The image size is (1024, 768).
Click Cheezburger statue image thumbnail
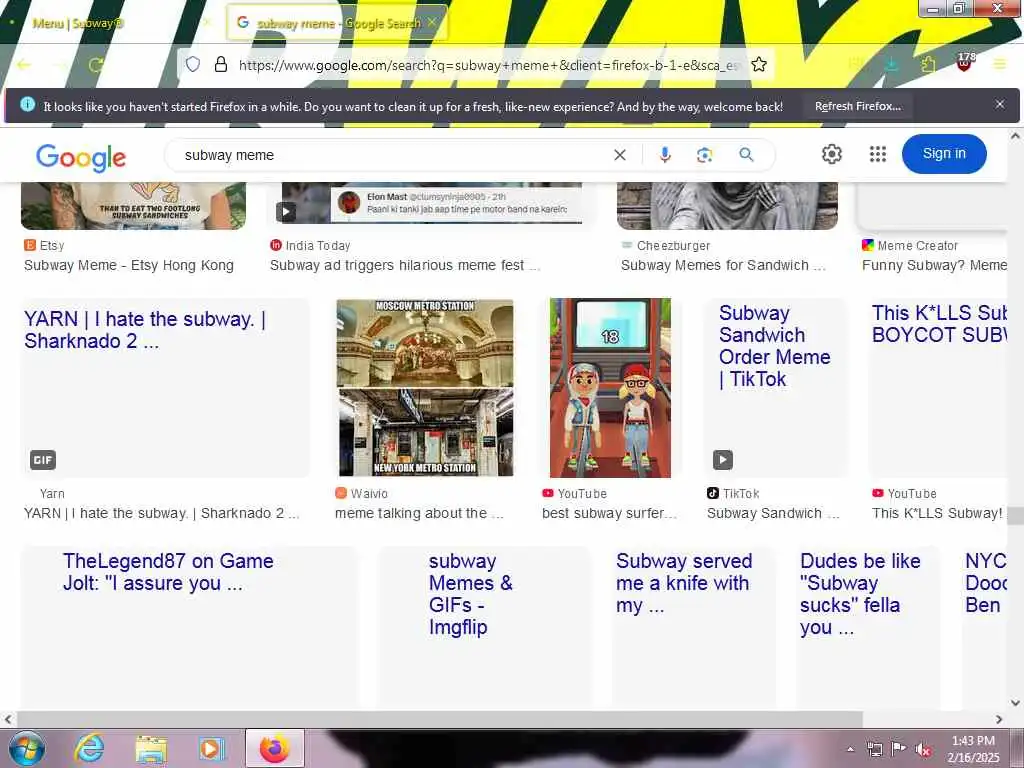pyautogui.click(x=728, y=206)
